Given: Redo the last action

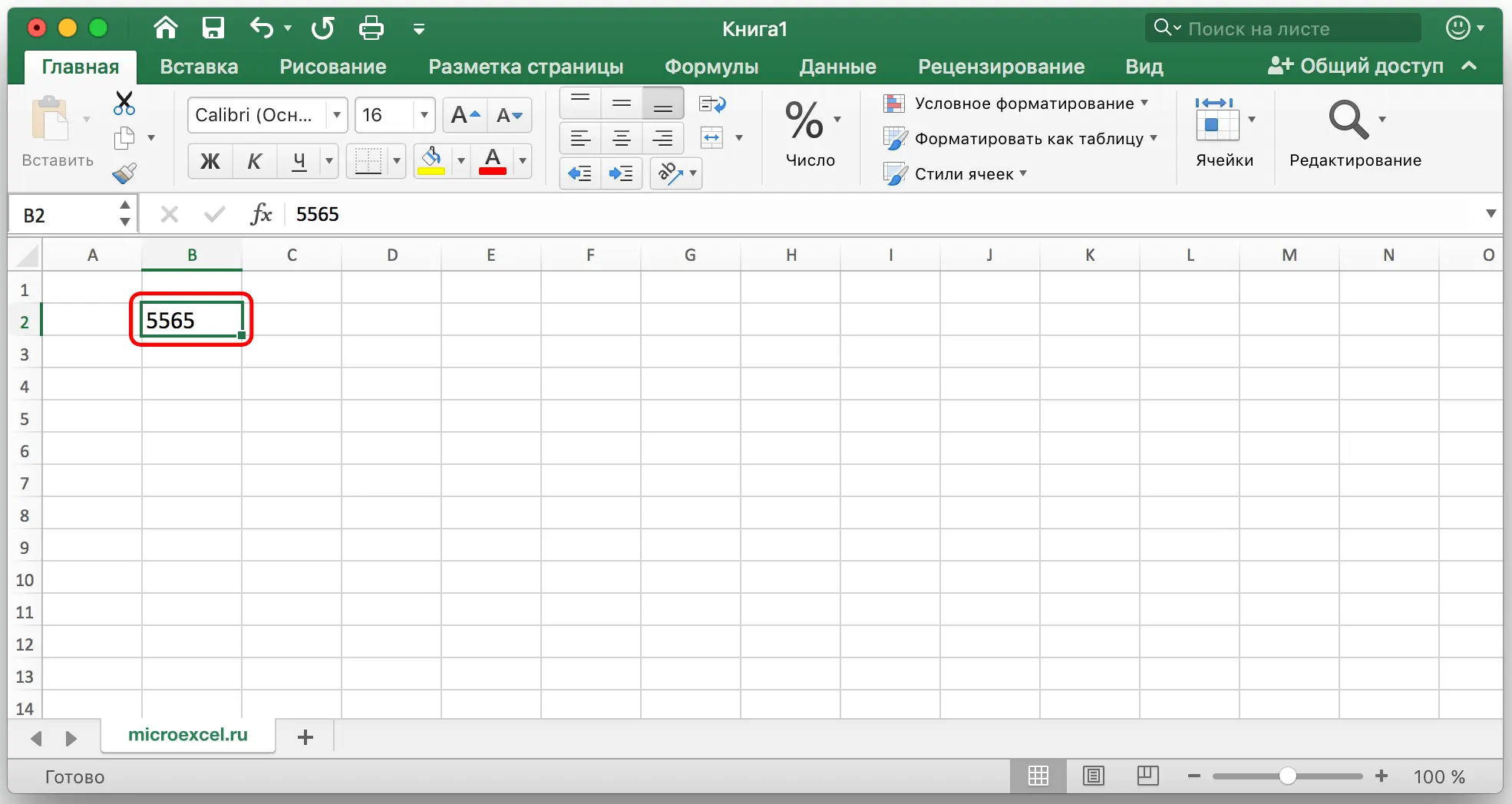Looking at the screenshot, I should [x=323, y=28].
